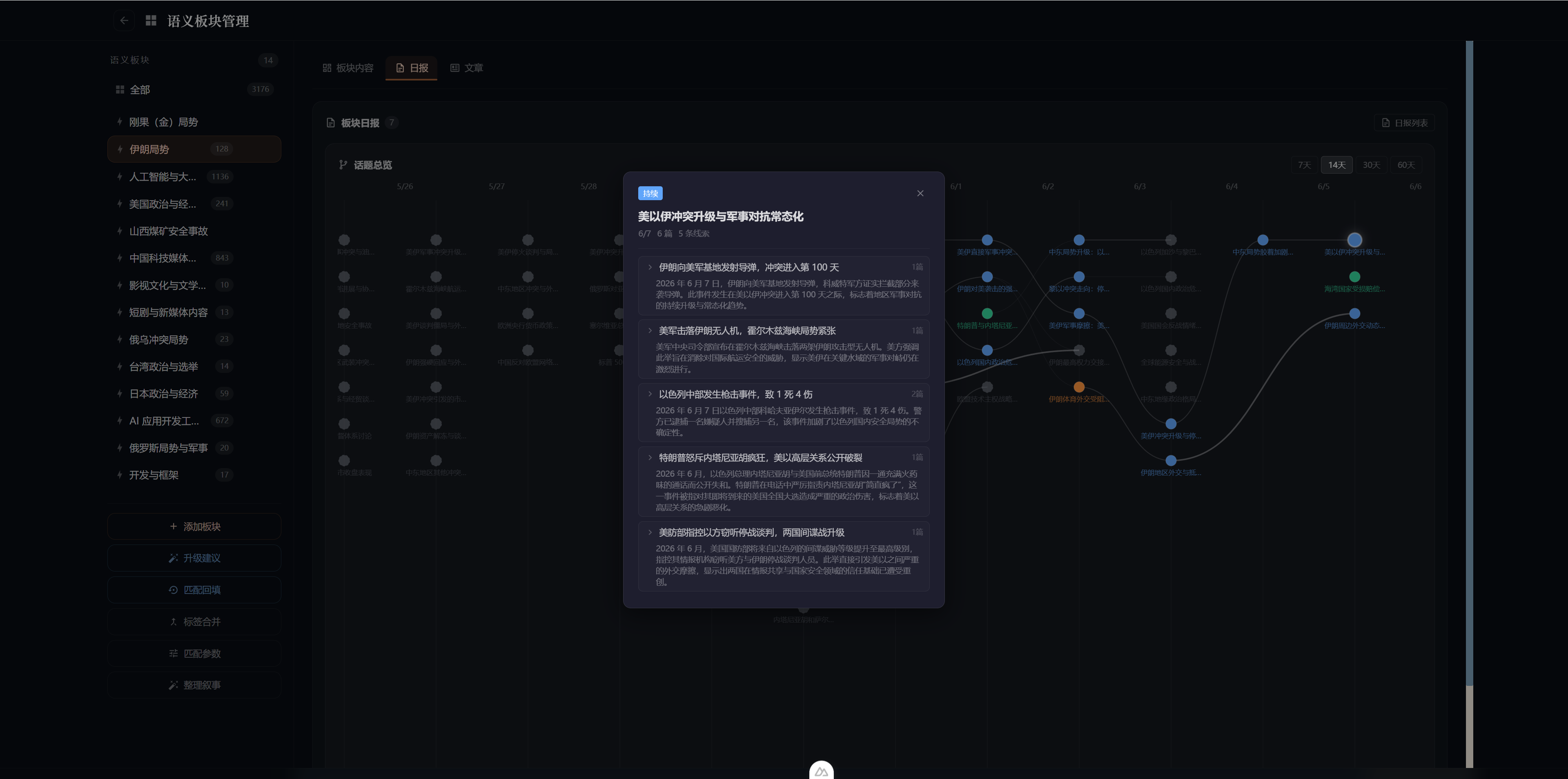Screen dimensions: 1568x779
Task: Select the 影视文化与文学... block
Action: 194,285
